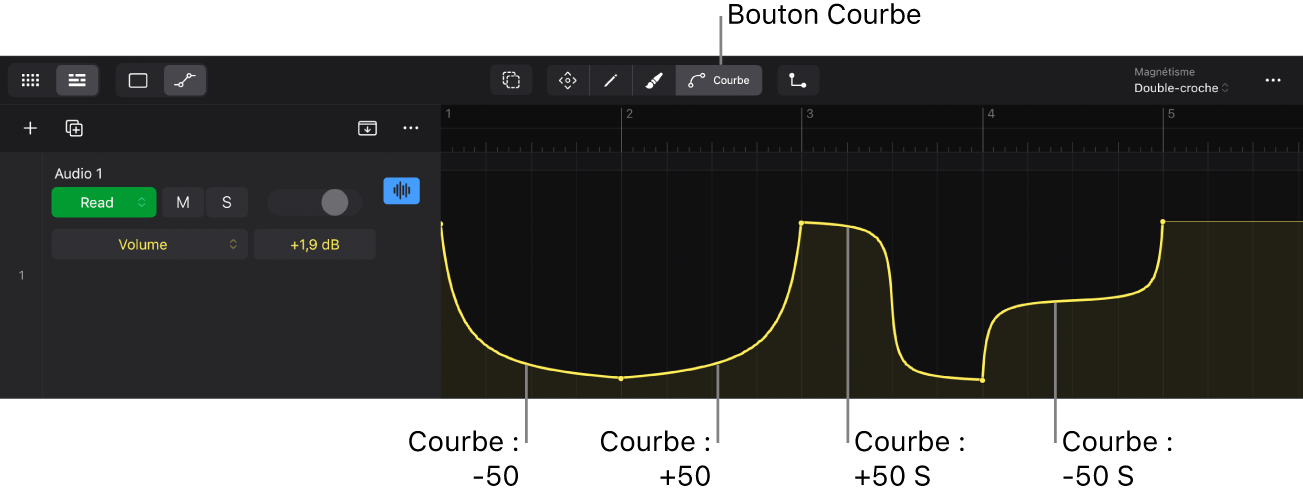Click the Audio 1 volume slider knob

click(335, 202)
